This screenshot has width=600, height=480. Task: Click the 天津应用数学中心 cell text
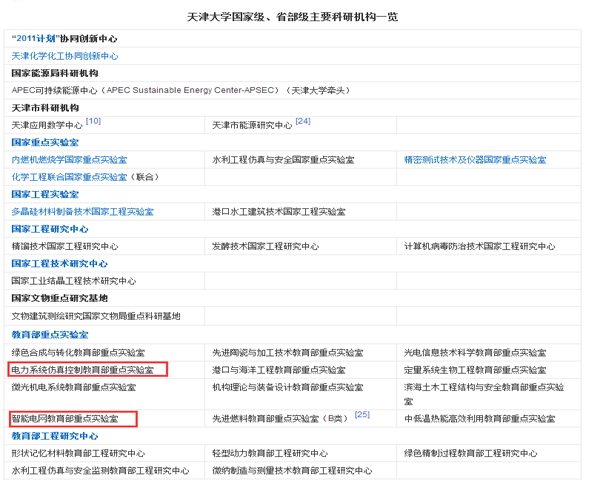click(x=47, y=125)
